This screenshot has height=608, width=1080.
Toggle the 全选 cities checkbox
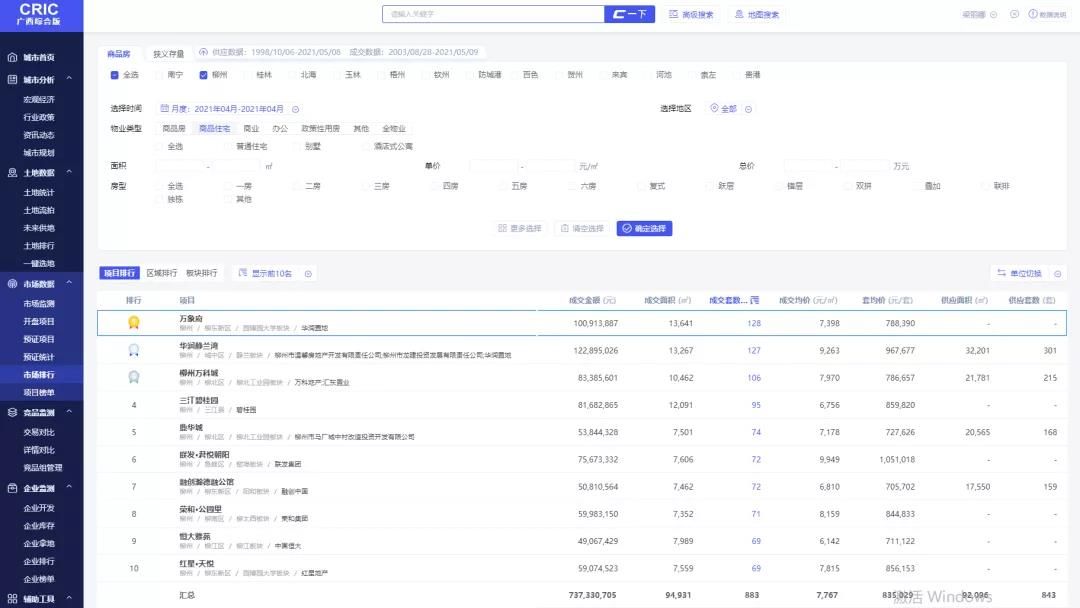[114, 74]
